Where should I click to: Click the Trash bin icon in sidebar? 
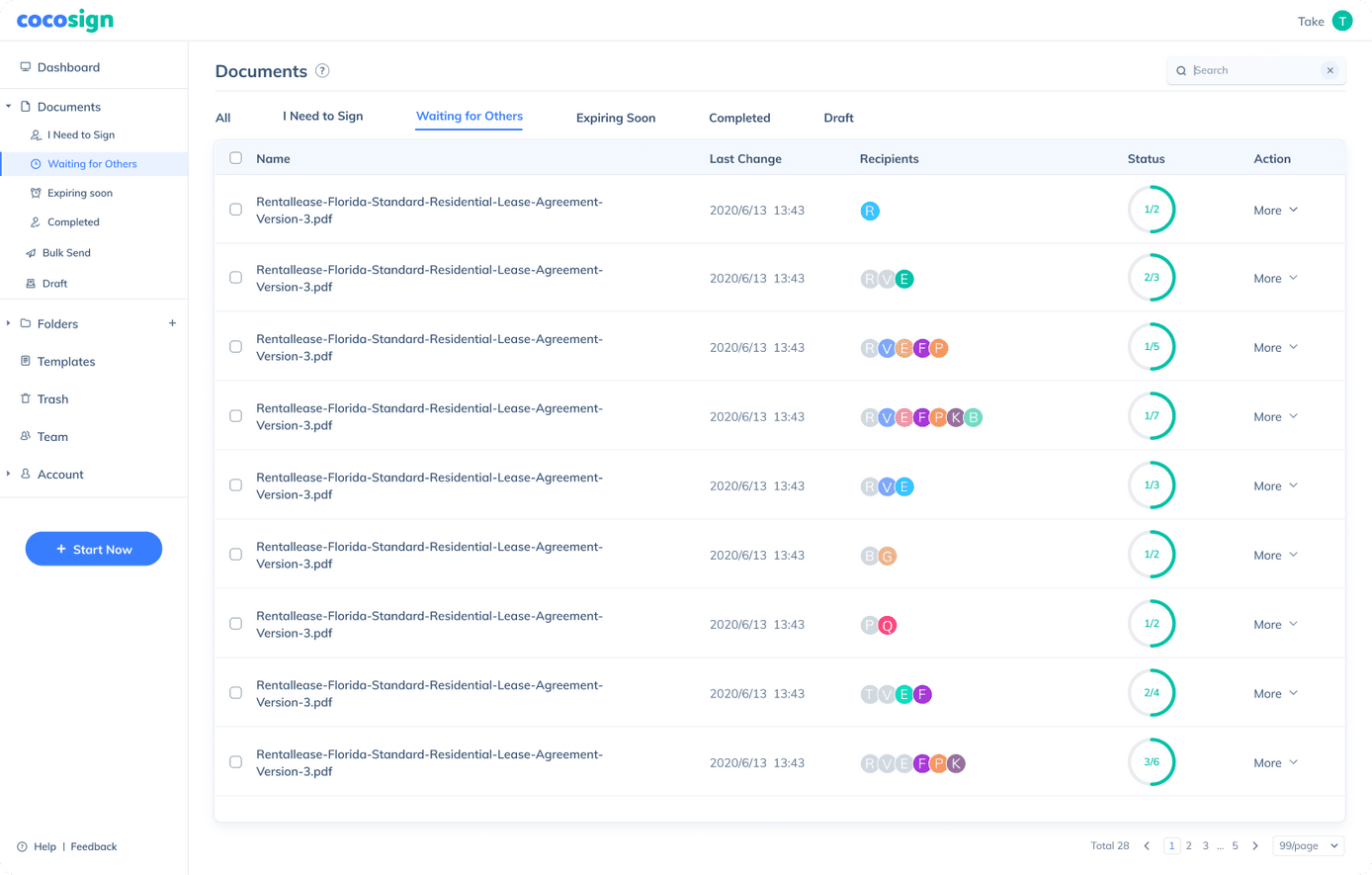[26, 399]
